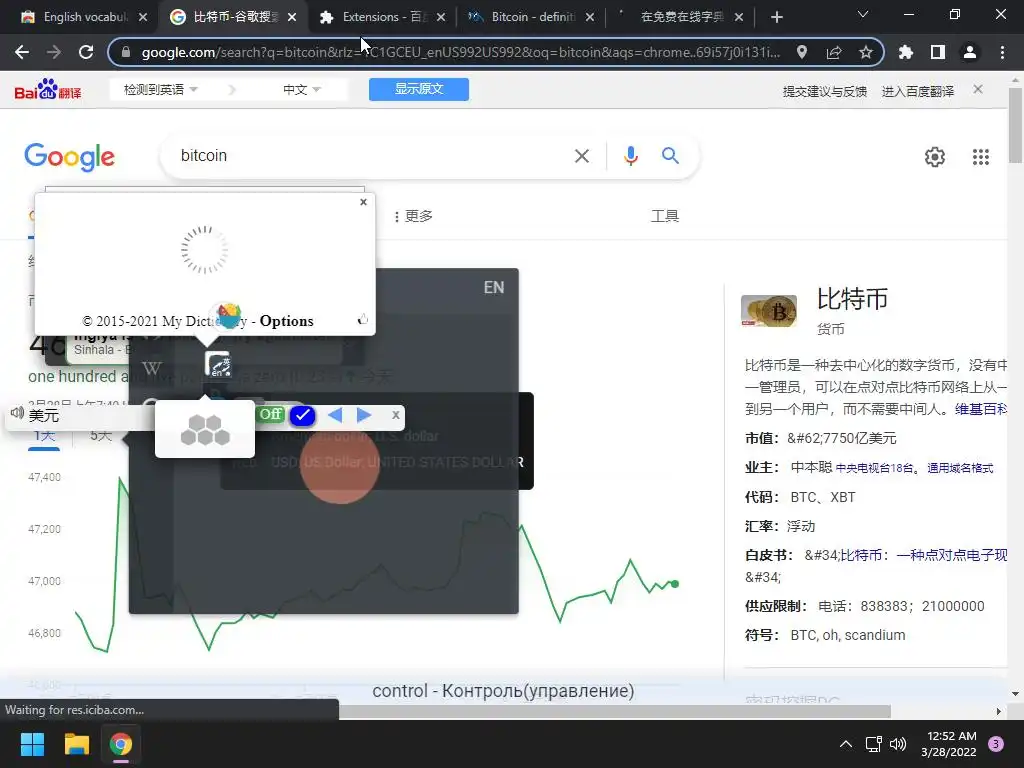Open Chrome from the taskbar
The height and width of the screenshot is (768, 1024).
(121, 744)
